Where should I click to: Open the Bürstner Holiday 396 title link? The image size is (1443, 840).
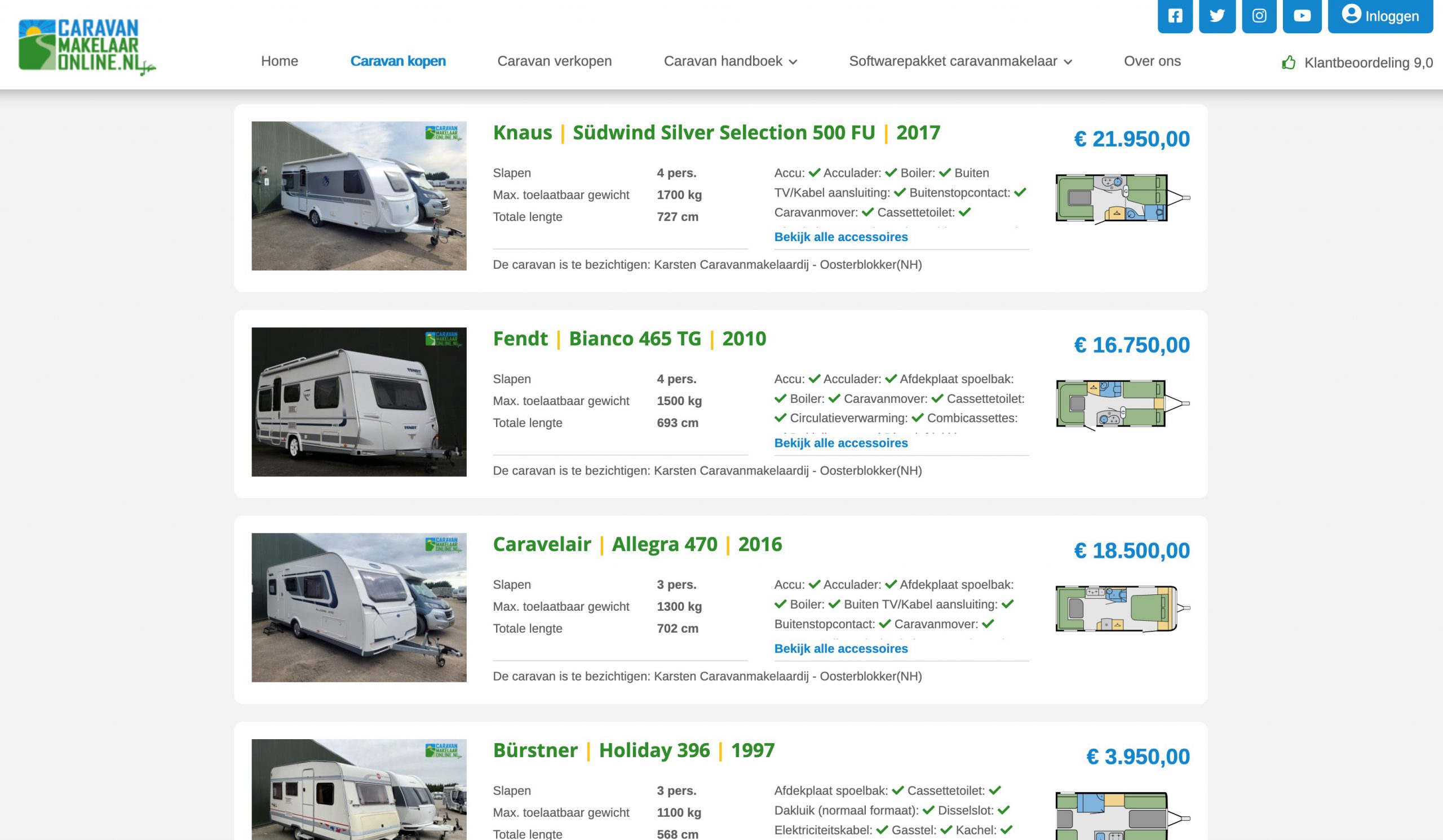pyautogui.click(x=634, y=750)
